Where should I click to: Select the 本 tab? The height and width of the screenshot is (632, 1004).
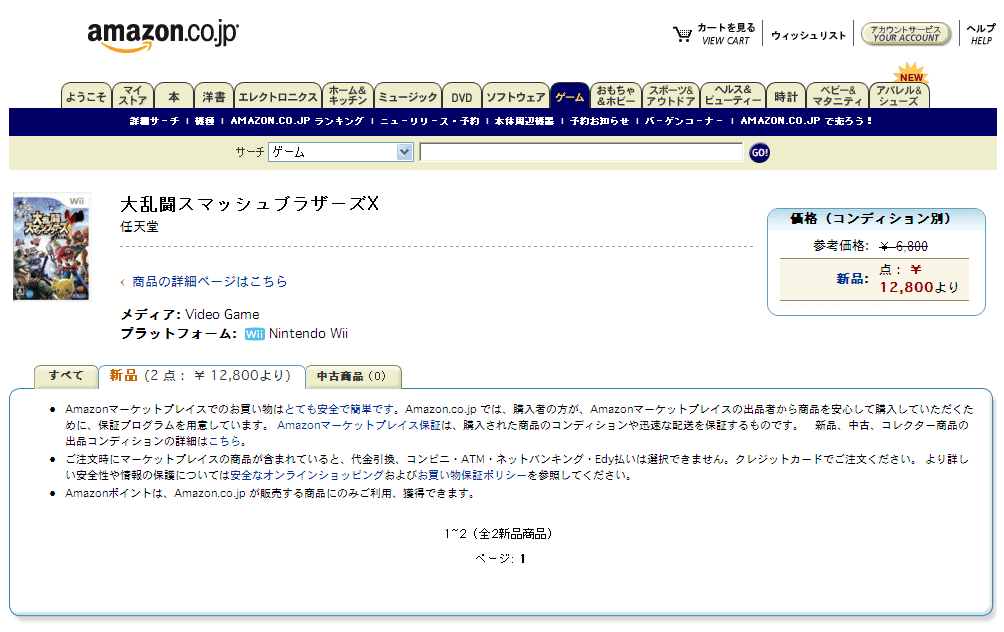pos(174,96)
